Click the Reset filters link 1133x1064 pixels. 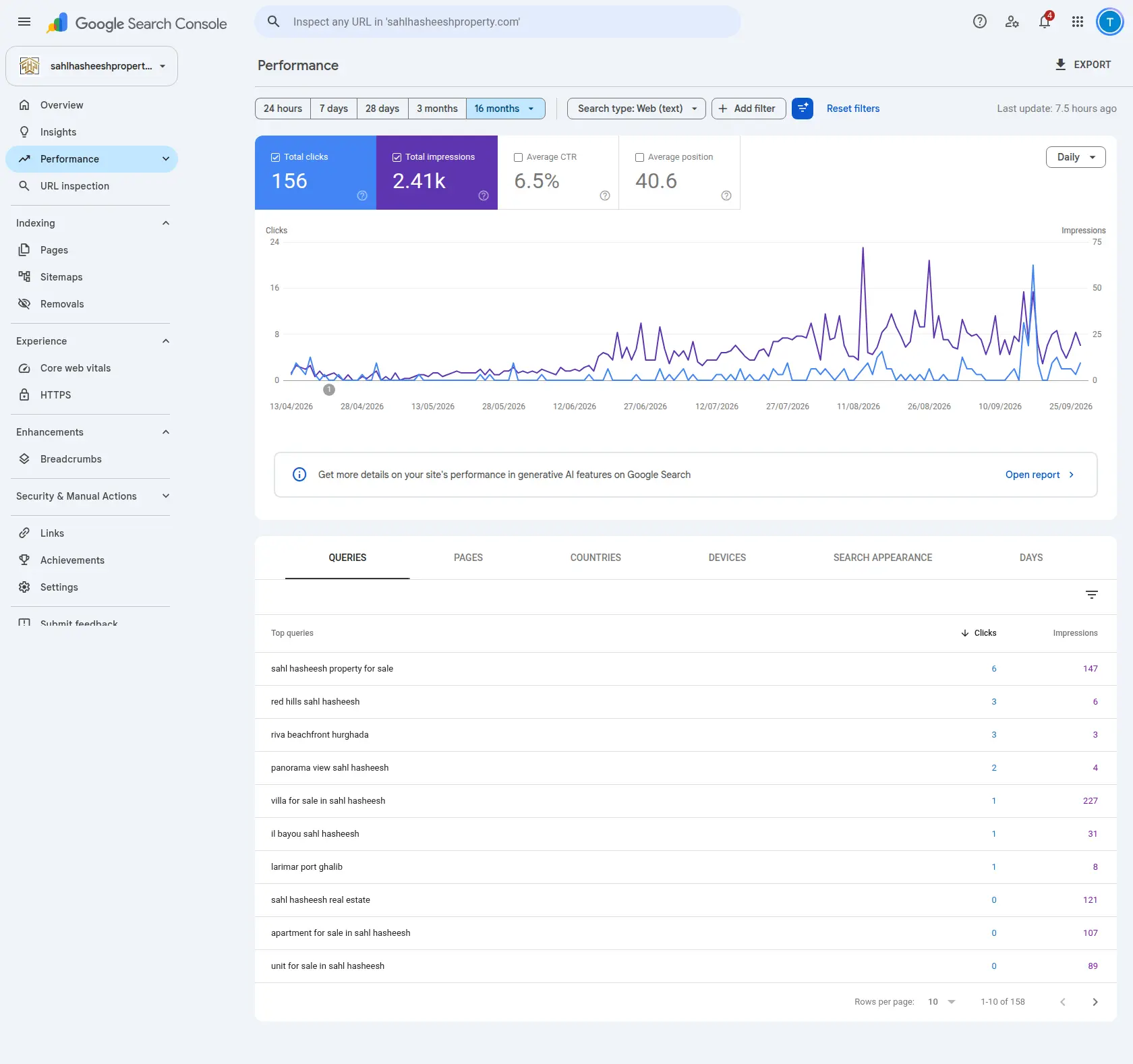coord(852,109)
